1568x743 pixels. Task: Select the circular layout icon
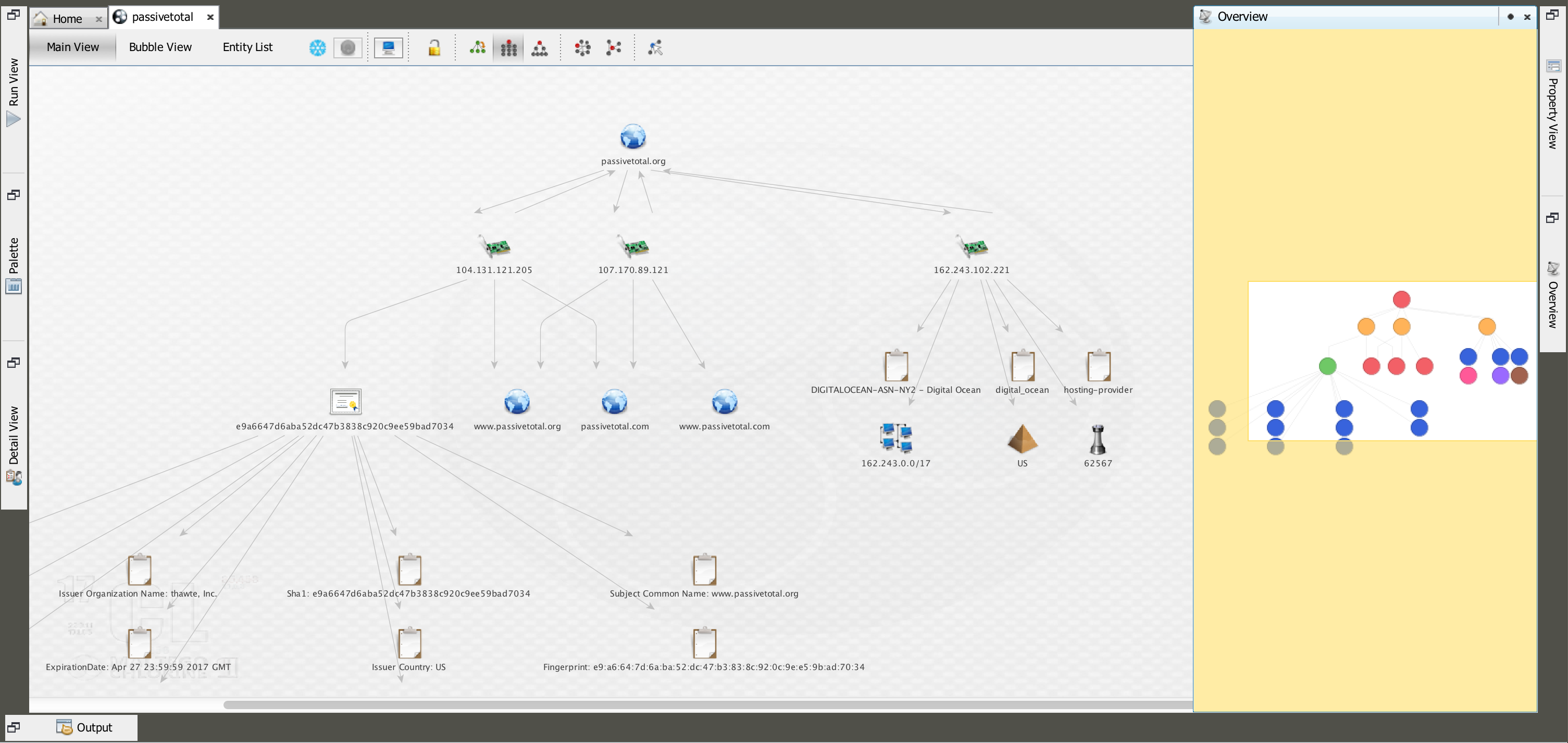click(582, 47)
